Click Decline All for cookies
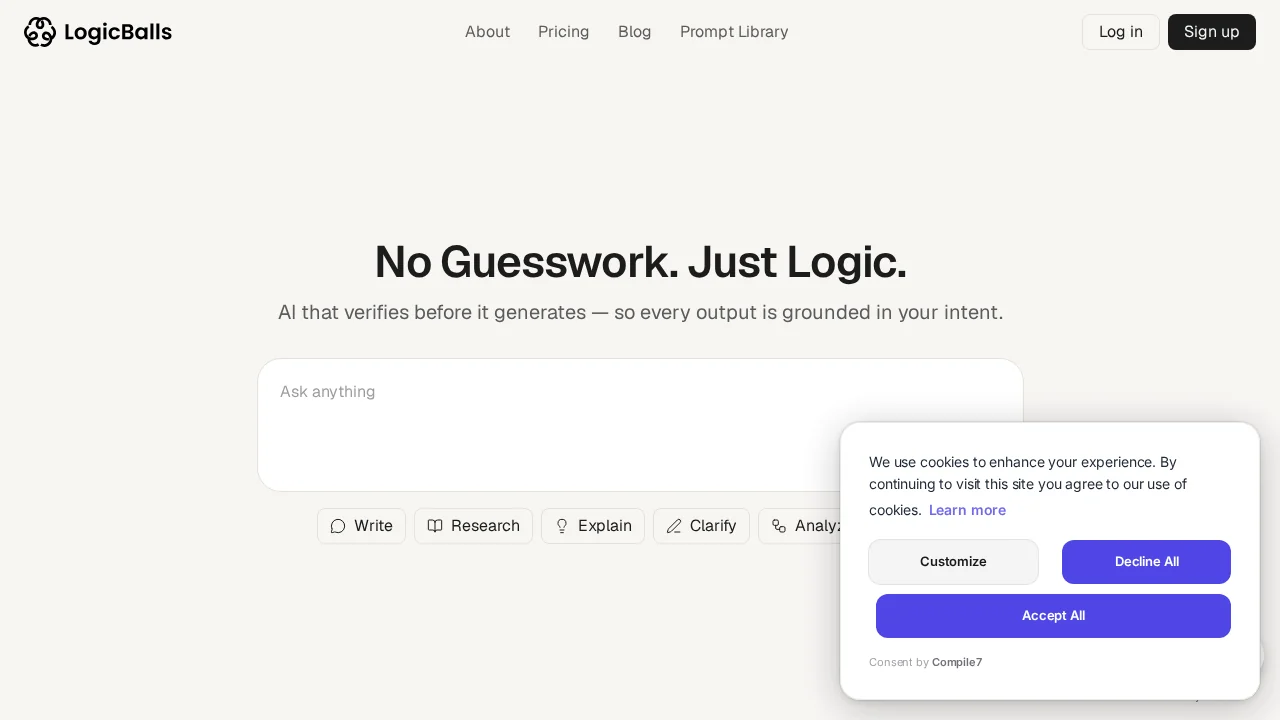The image size is (1280, 720). coord(1146,562)
